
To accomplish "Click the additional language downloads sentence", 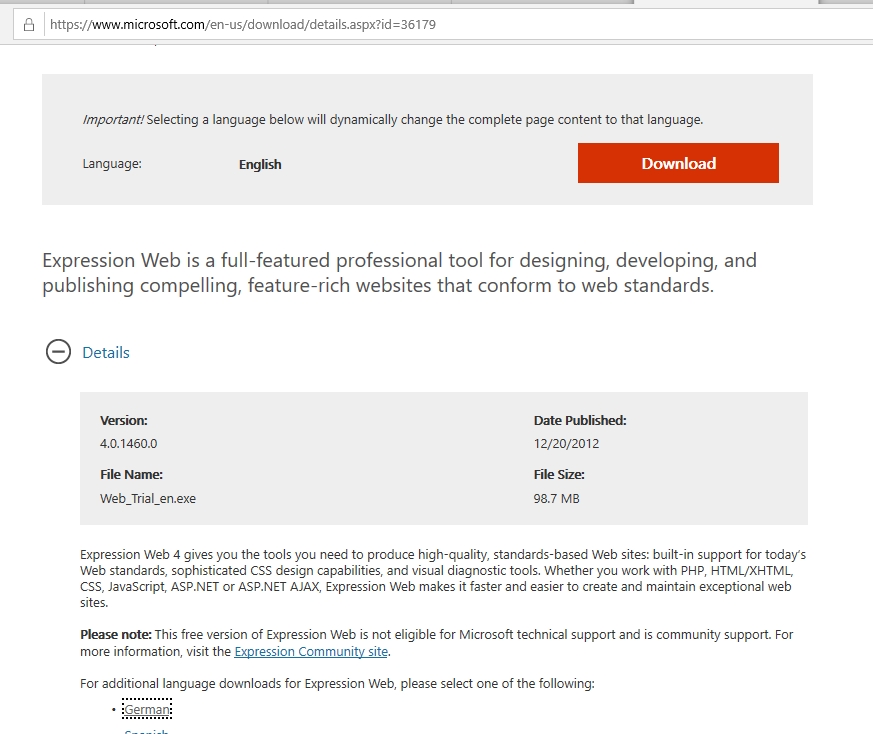I will [337, 683].
